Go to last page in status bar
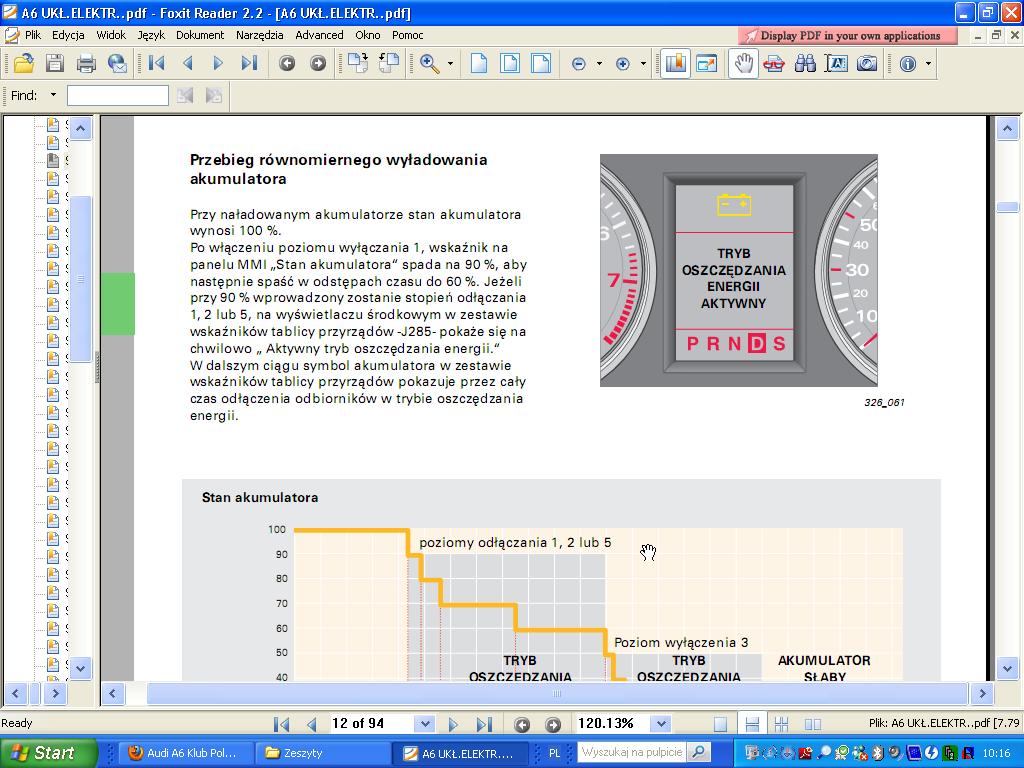The height and width of the screenshot is (768, 1024). pyautogui.click(x=484, y=724)
